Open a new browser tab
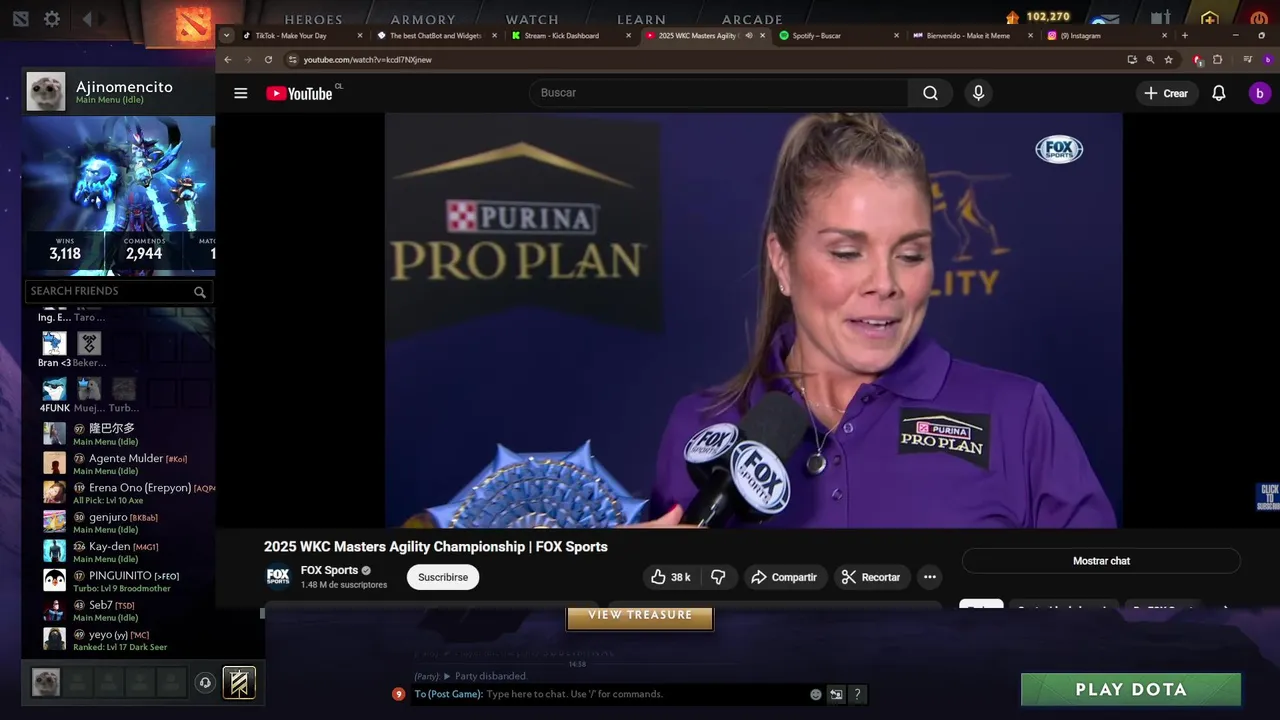The width and height of the screenshot is (1280, 720). coord(1185,35)
